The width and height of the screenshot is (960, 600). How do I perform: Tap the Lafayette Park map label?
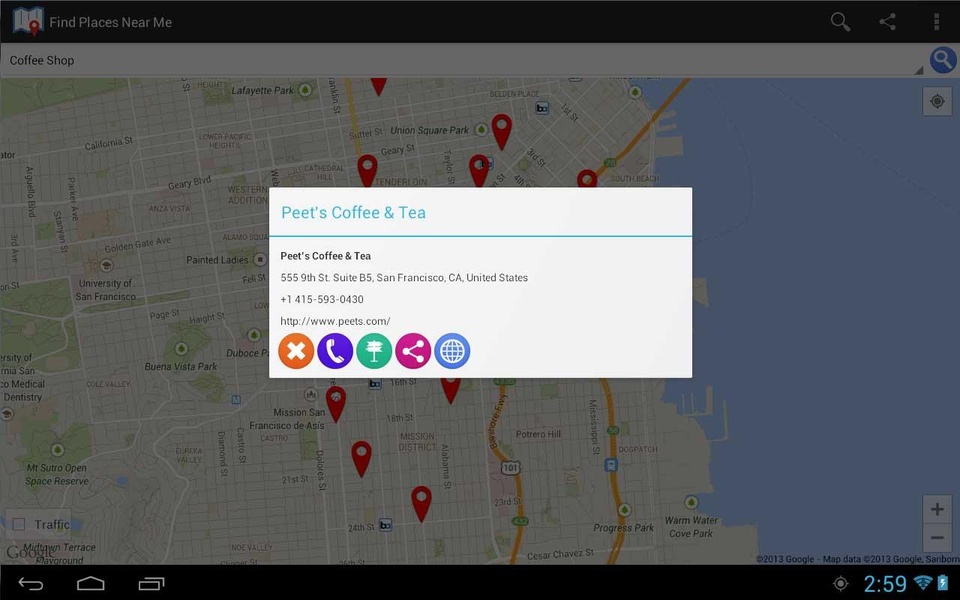[263, 91]
